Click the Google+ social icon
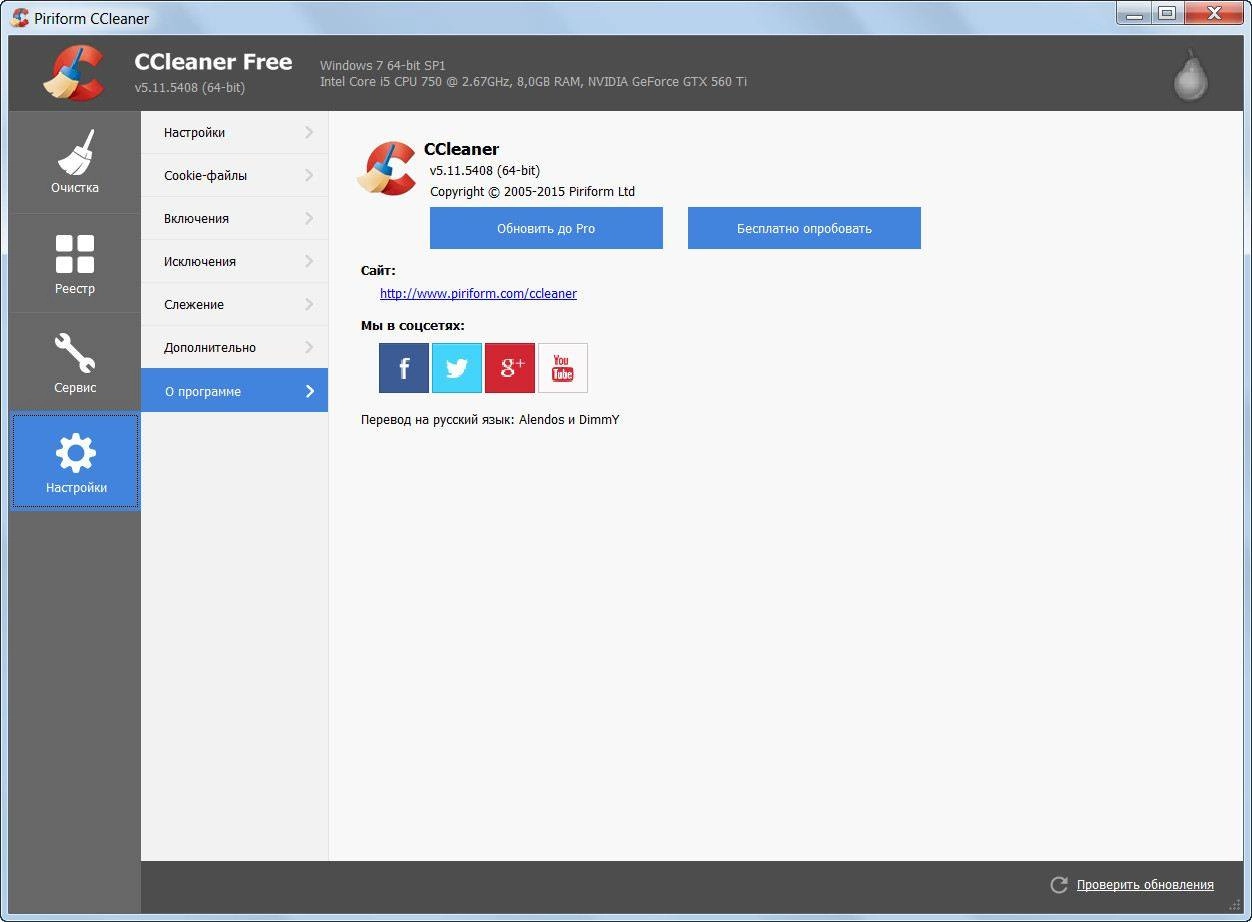The image size is (1252, 922). (510, 368)
